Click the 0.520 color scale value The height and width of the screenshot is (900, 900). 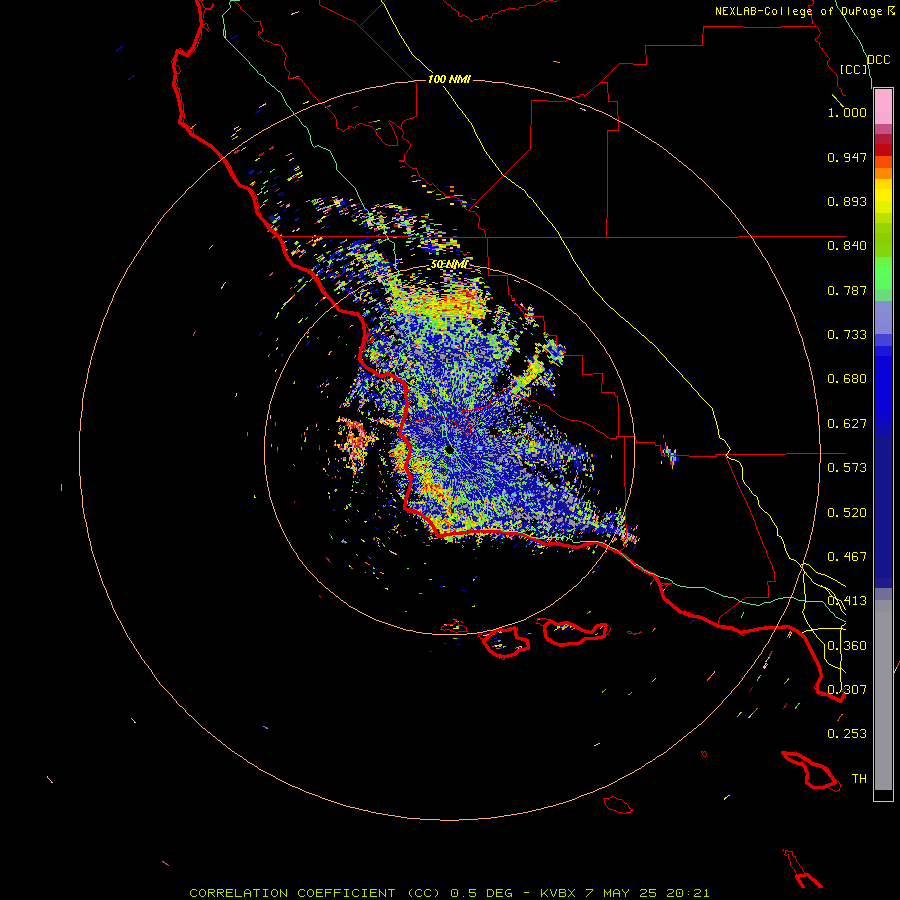click(847, 513)
